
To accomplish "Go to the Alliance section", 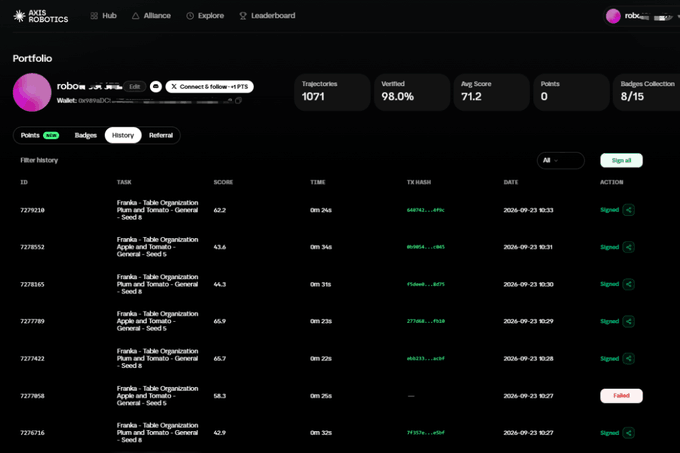I will pos(151,16).
